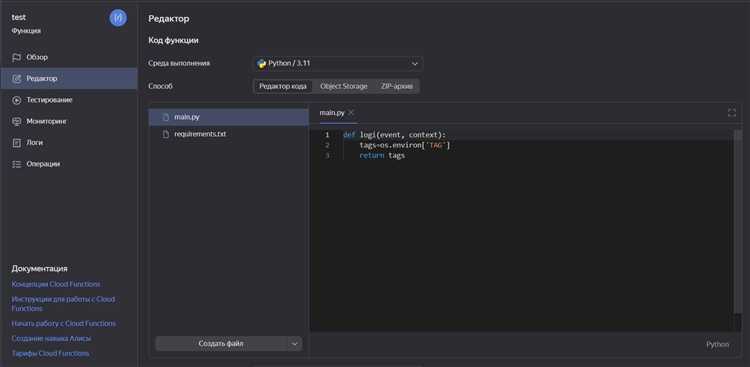Open Создание навыка Алисы link
The height and width of the screenshot is (367, 750).
click(x=51, y=338)
